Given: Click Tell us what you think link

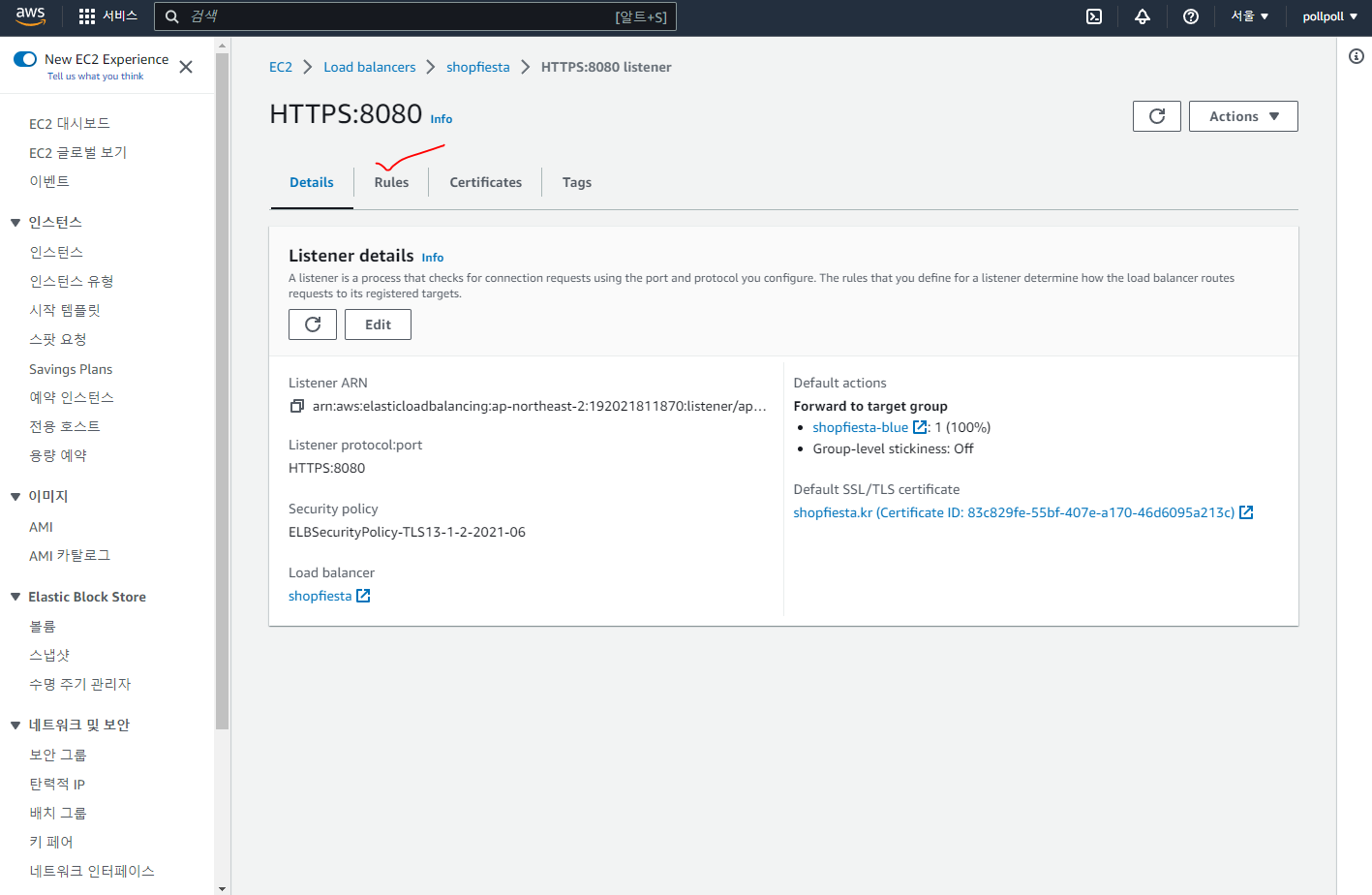Looking at the screenshot, I should pos(95,77).
